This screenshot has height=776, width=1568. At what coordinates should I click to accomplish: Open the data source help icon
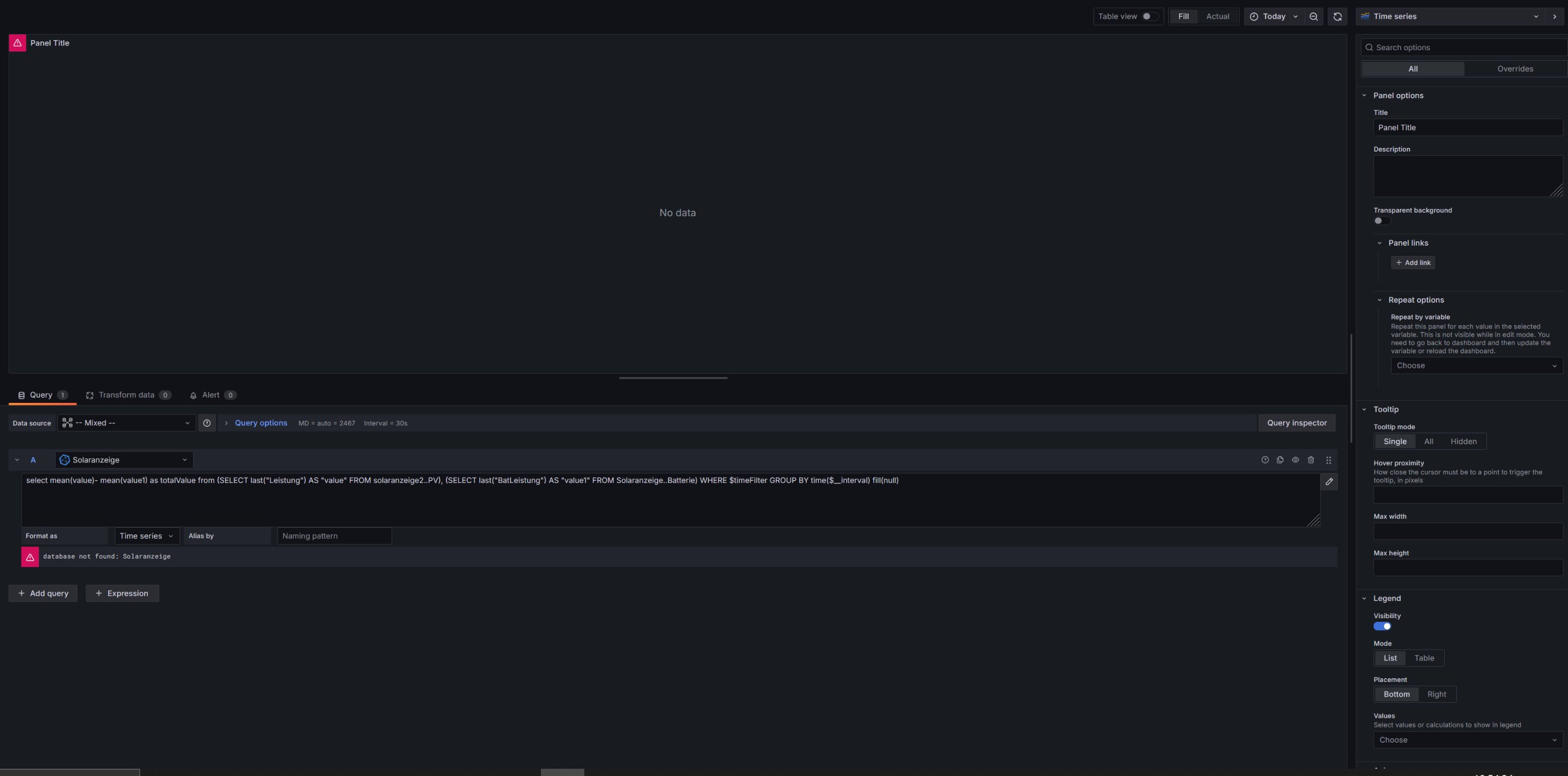point(207,423)
